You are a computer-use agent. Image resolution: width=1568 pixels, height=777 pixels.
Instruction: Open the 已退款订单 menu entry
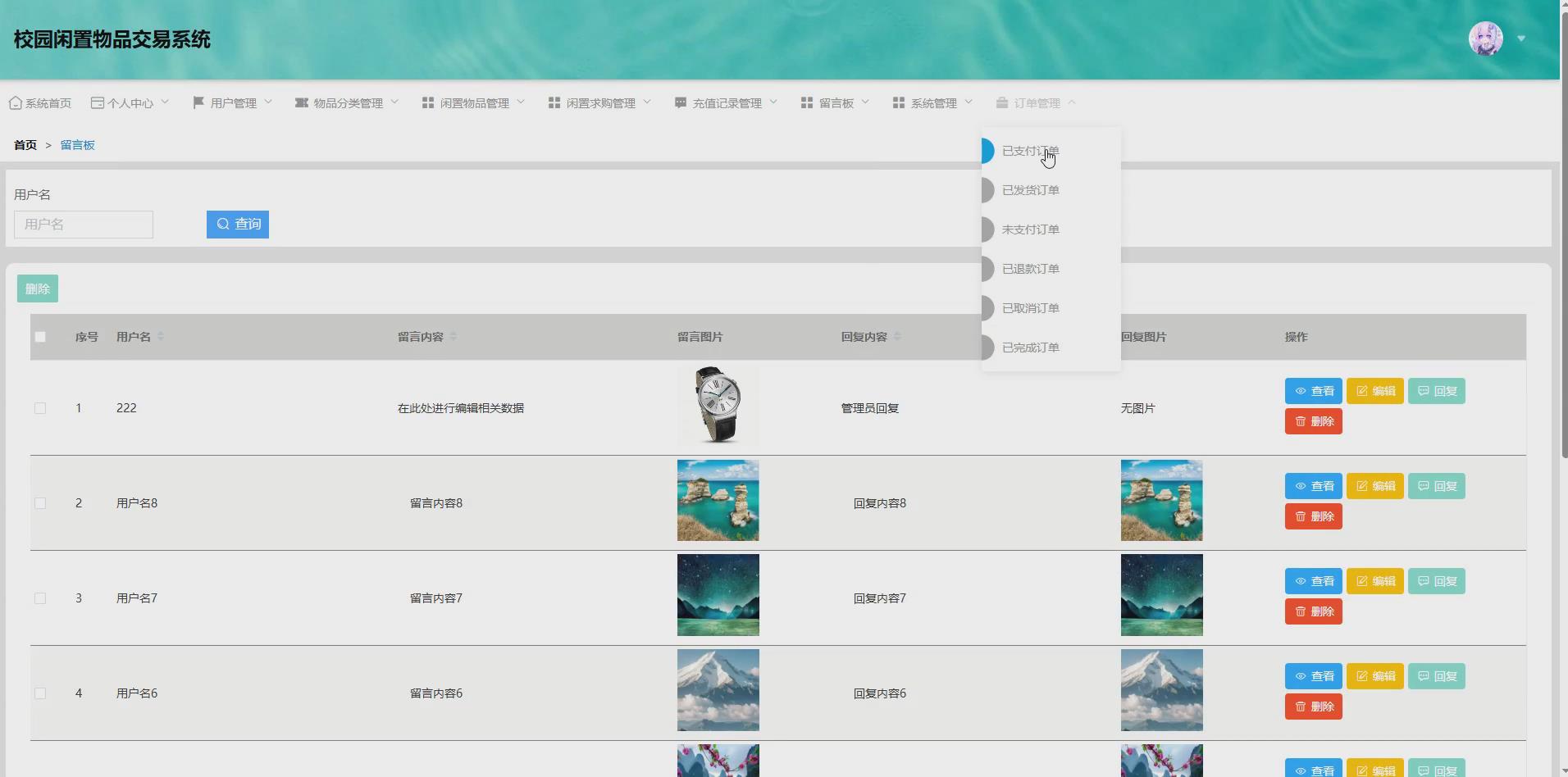tap(1051, 269)
